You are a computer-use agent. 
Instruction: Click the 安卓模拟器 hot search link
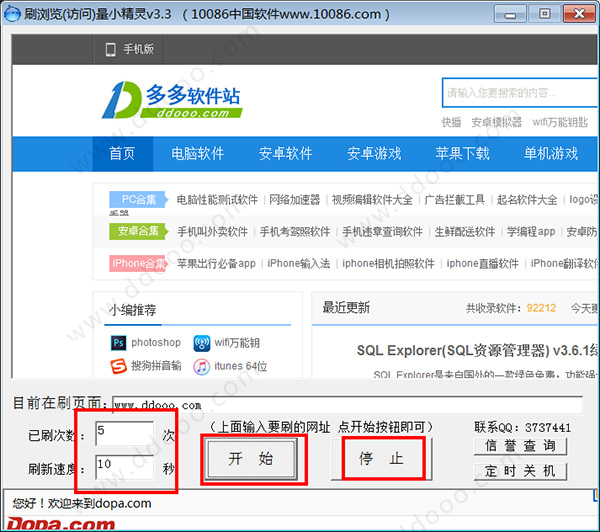(497, 122)
